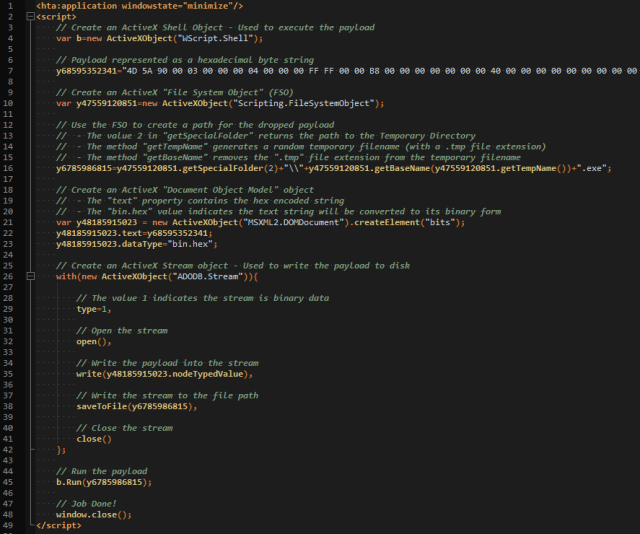
Task: Click the comment "Close the stream"
Action: click(x=124, y=428)
